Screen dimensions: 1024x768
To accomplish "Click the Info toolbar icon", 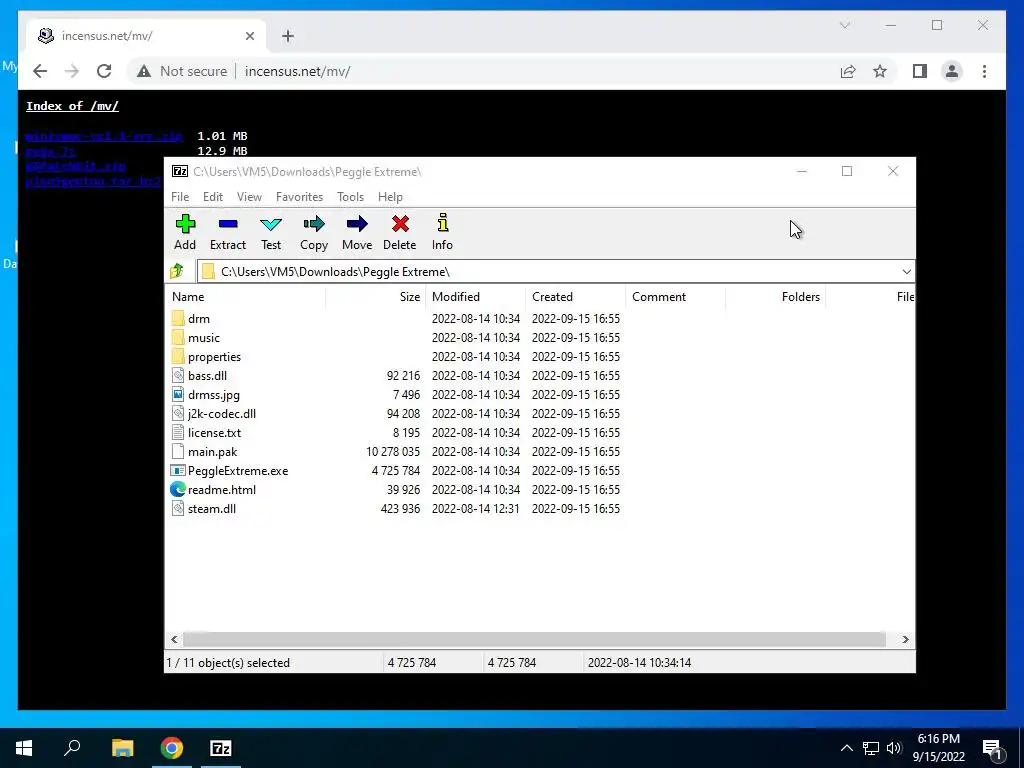I will click(x=443, y=223).
